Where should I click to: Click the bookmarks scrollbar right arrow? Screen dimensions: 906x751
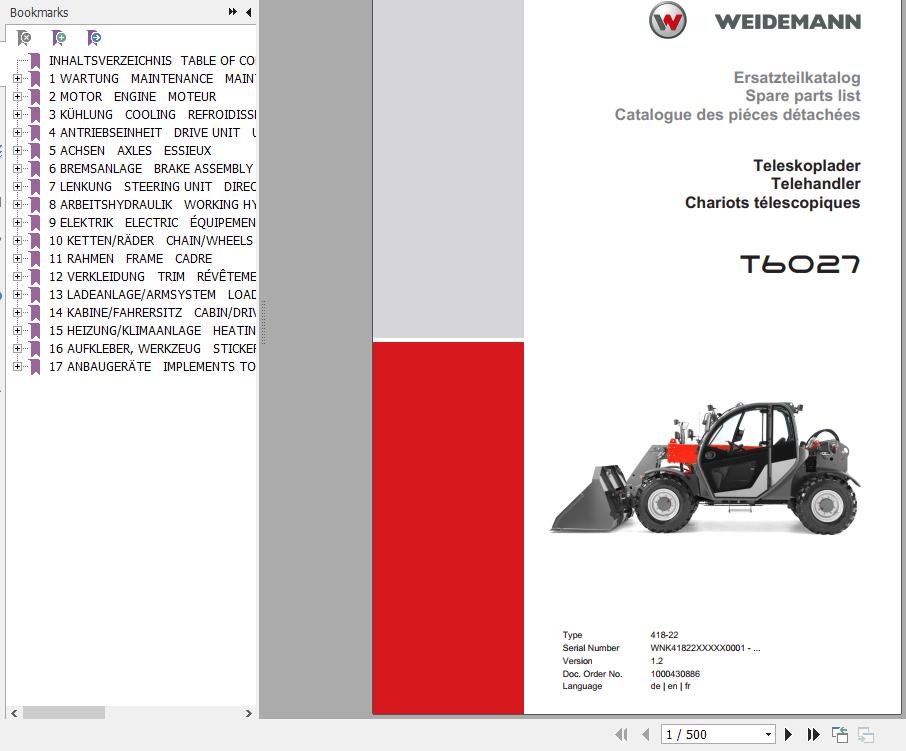click(248, 713)
